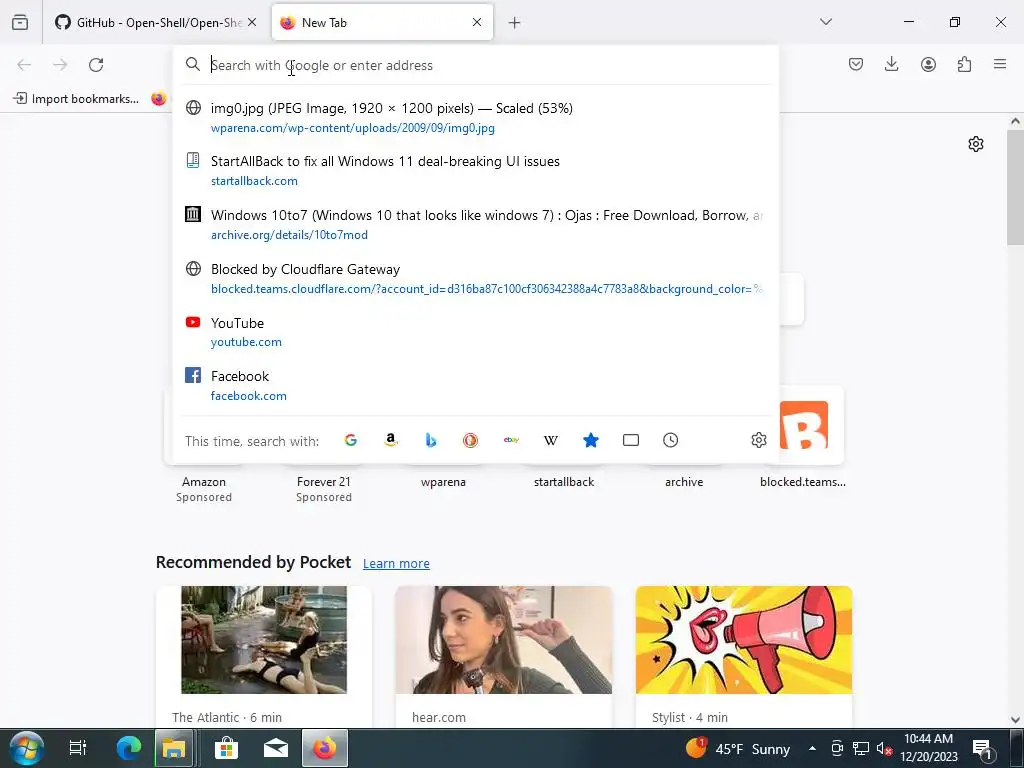Search in History clock icon
This screenshot has height=768, width=1024.
pos(671,440)
